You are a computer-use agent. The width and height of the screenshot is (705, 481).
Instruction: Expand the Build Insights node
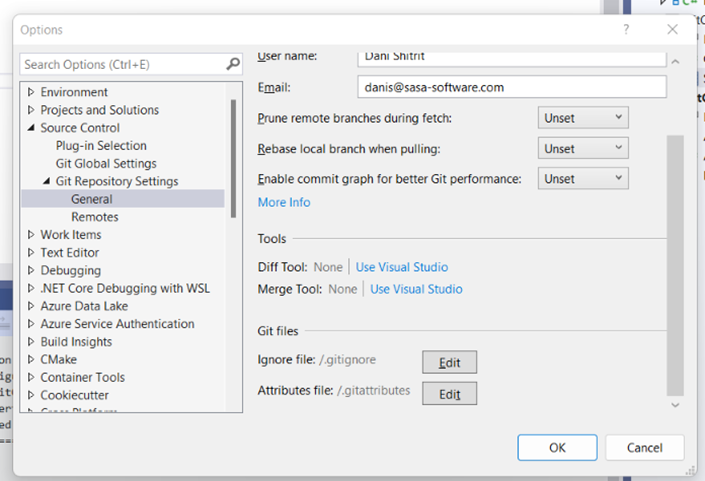pos(31,342)
